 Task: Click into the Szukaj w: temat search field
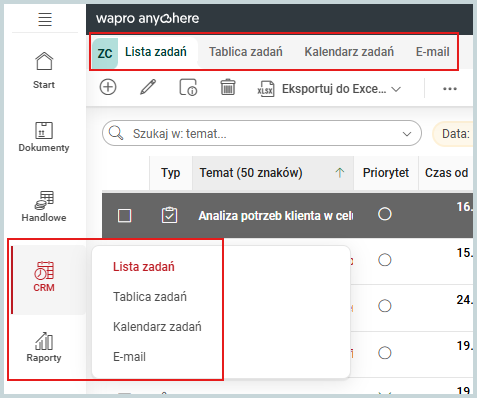click(x=262, y=133)
